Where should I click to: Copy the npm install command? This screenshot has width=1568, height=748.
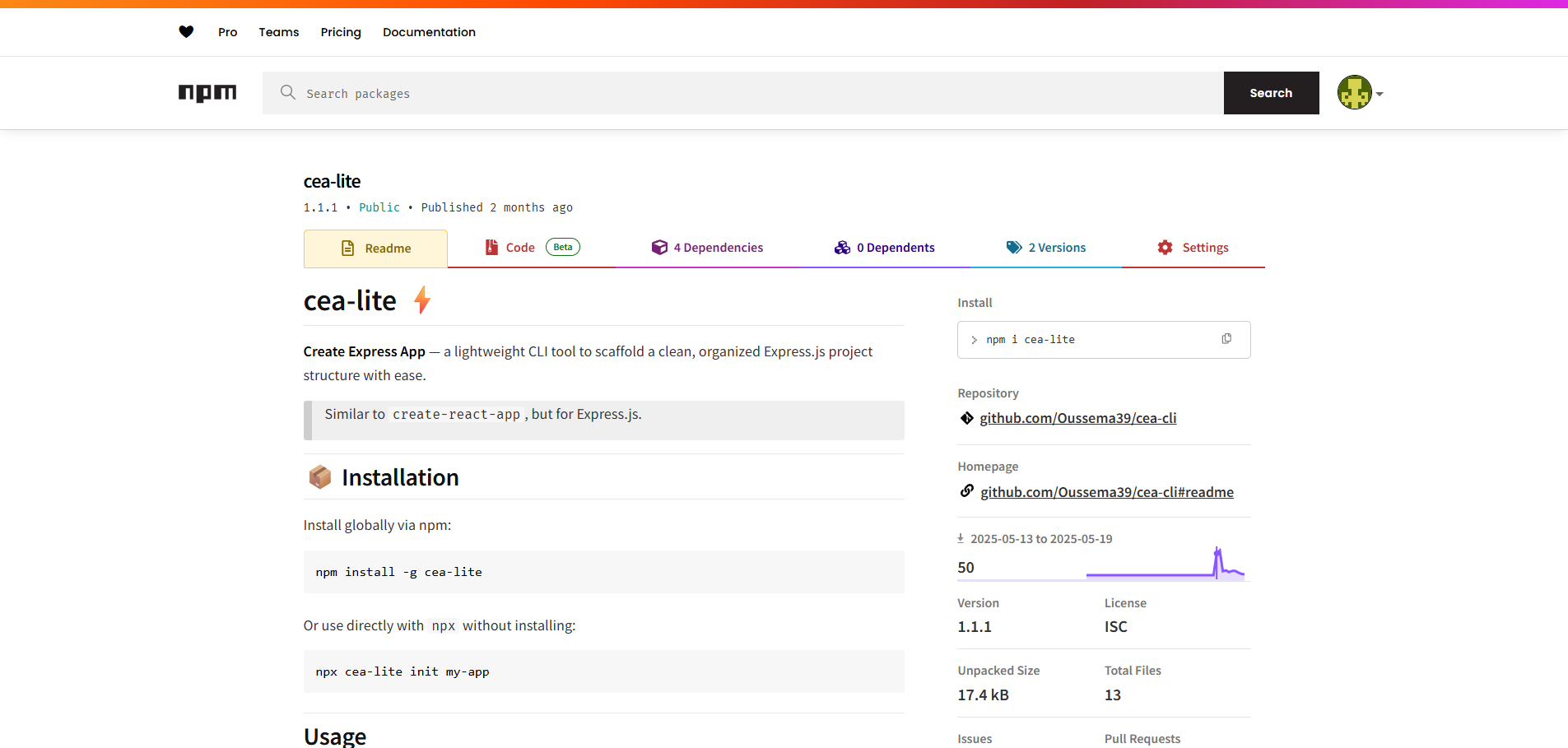pyautogui.click(x=1226, y=339)
